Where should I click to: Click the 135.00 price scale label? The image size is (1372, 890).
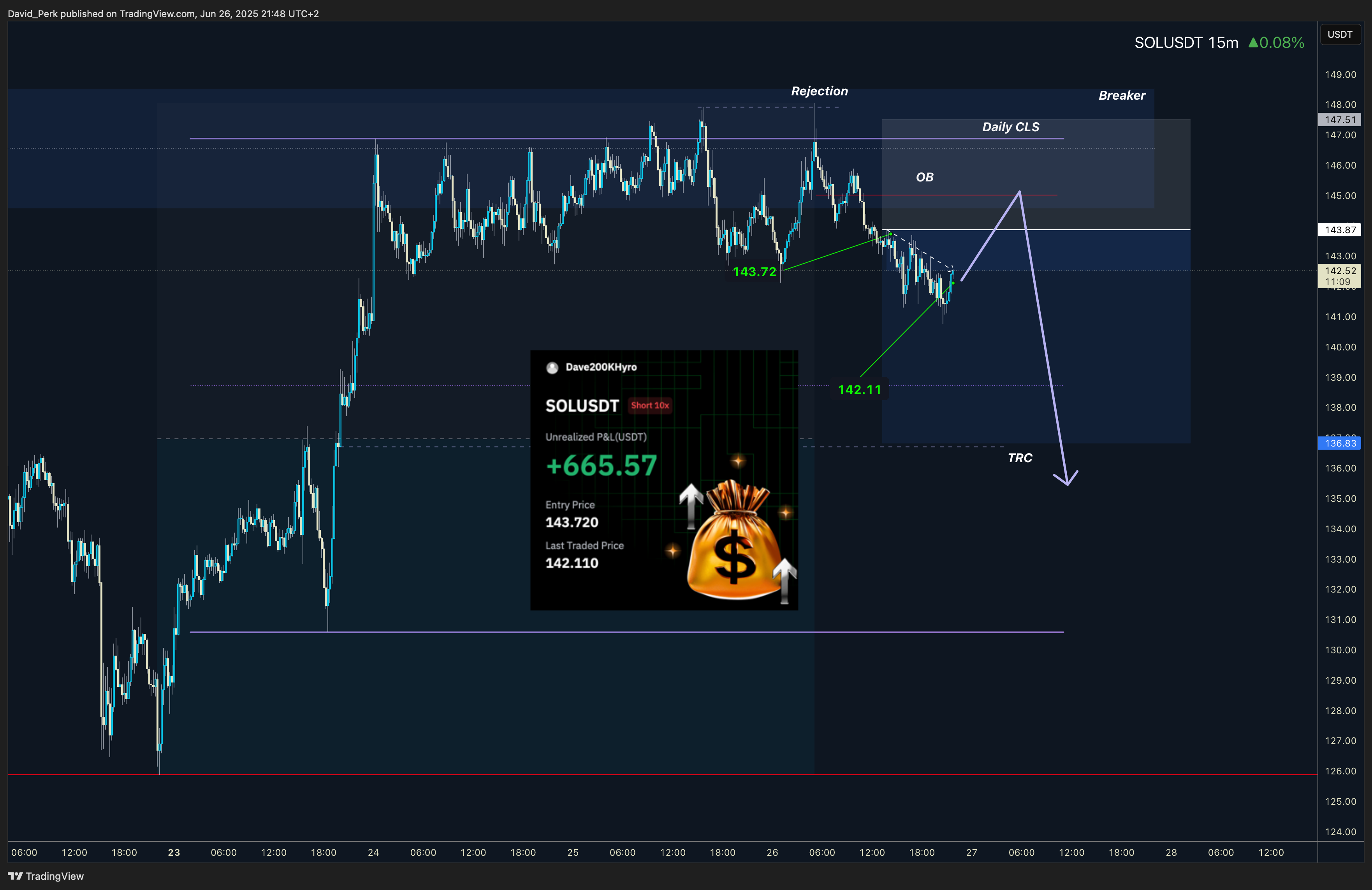click(1340, 499)
